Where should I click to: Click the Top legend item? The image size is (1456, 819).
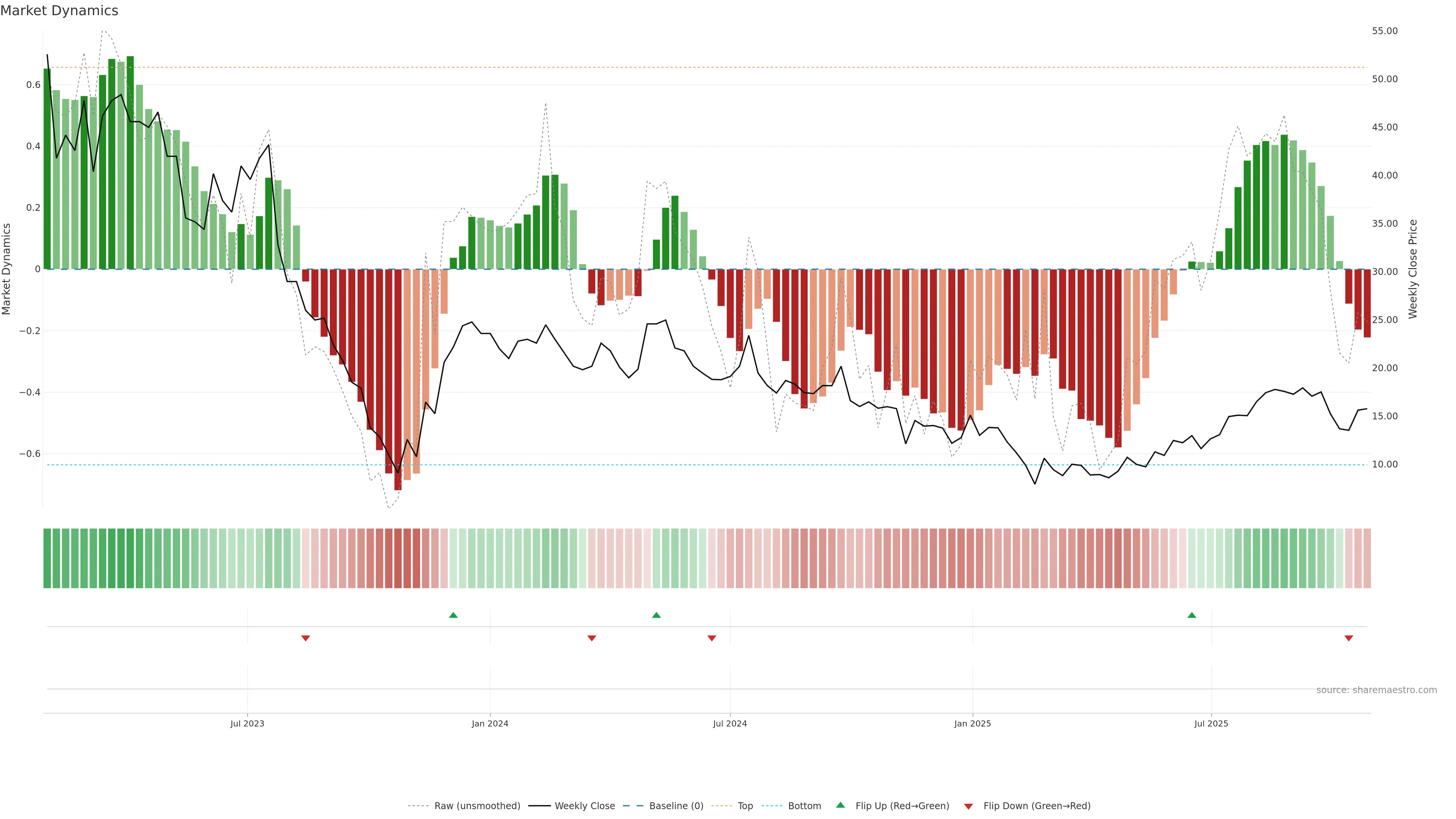click(x=745, y=806)
